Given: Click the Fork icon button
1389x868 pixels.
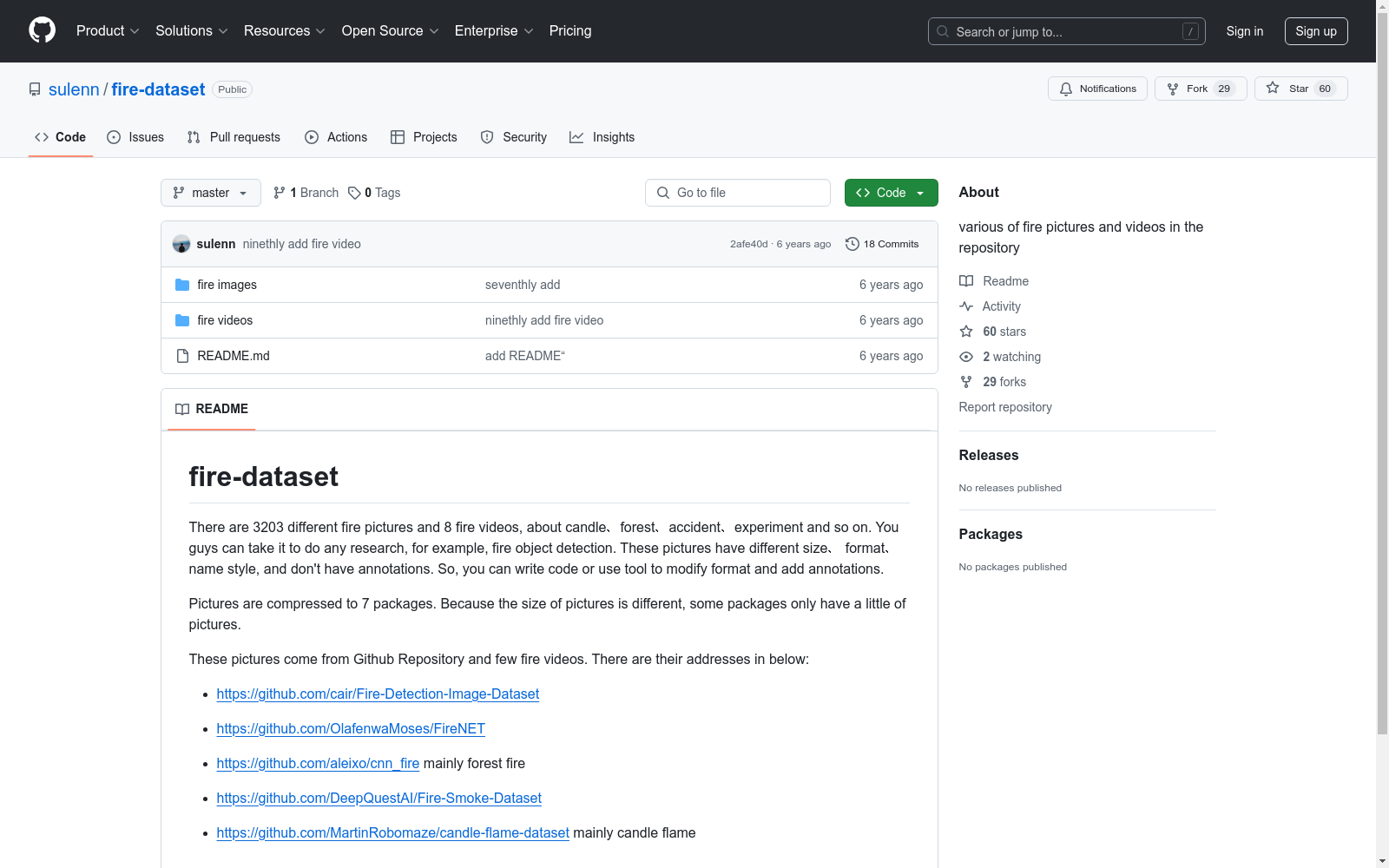Looking at the screenshot, I should coord(1173,89).
